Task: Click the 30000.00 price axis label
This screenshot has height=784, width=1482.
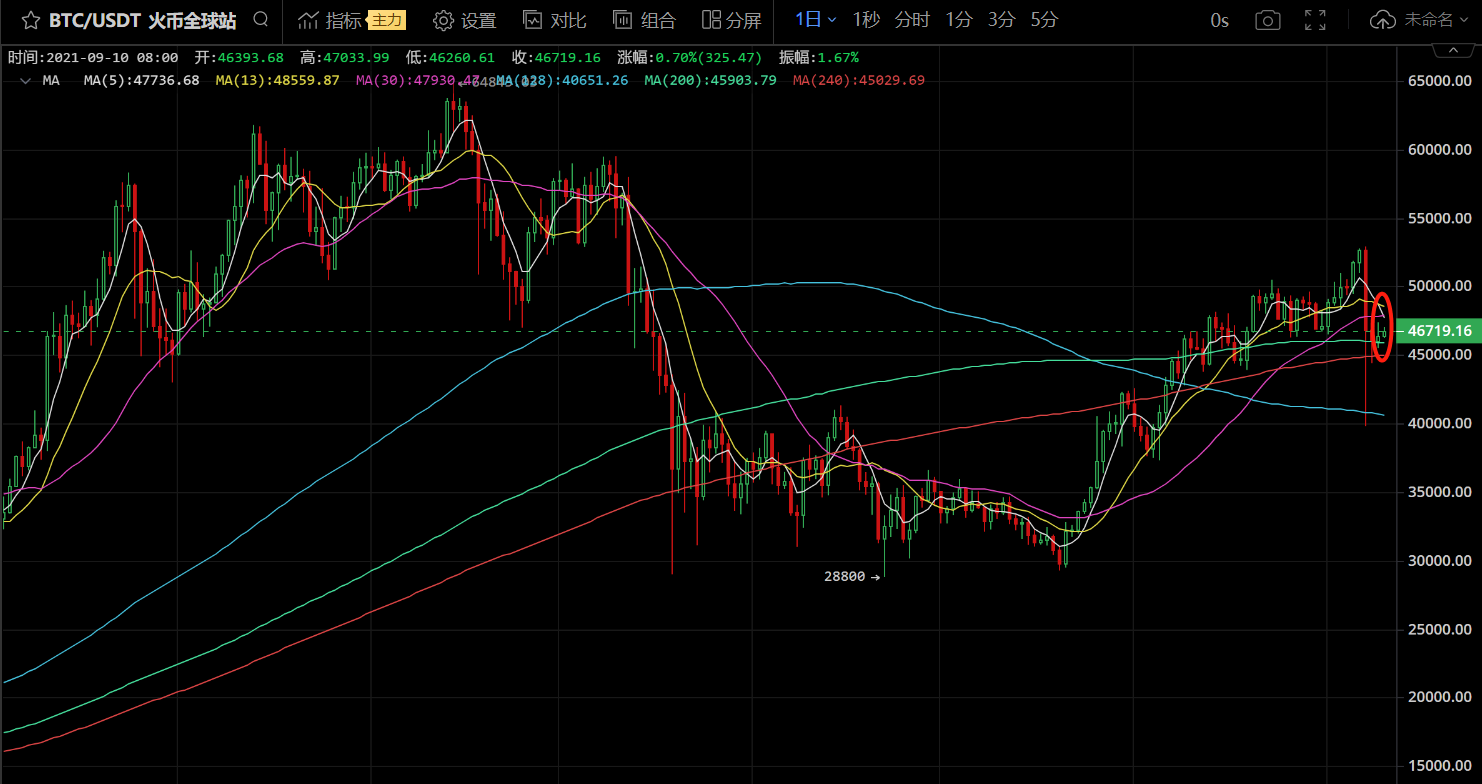Action: click(x=1439, y=560)
